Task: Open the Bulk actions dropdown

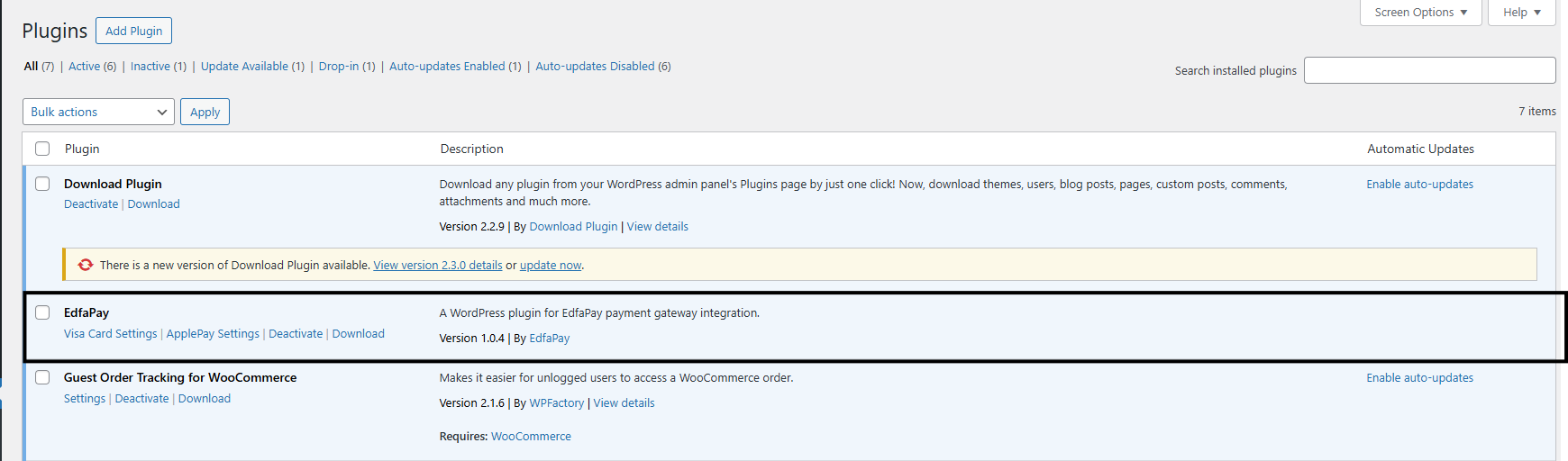Action: pos(98,112)
